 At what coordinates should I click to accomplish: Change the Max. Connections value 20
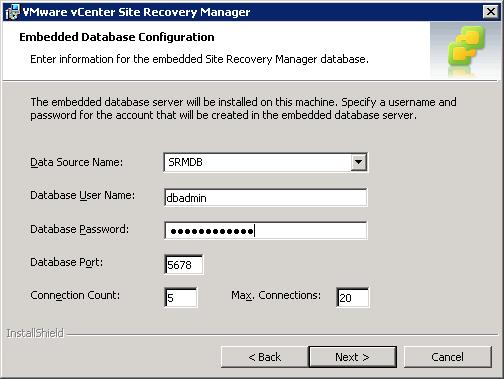click(352, 297)
